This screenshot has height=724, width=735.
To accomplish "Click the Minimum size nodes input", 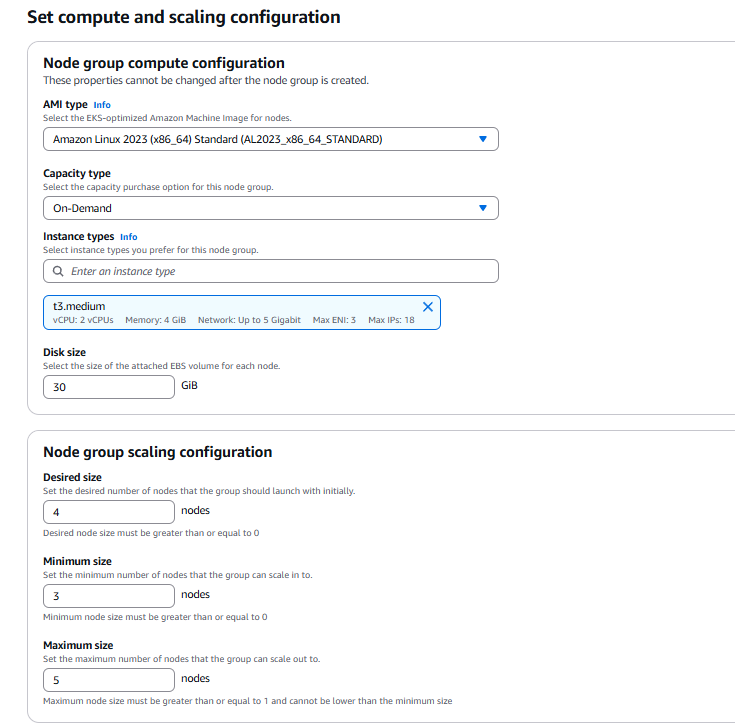I will coord(109,596).
